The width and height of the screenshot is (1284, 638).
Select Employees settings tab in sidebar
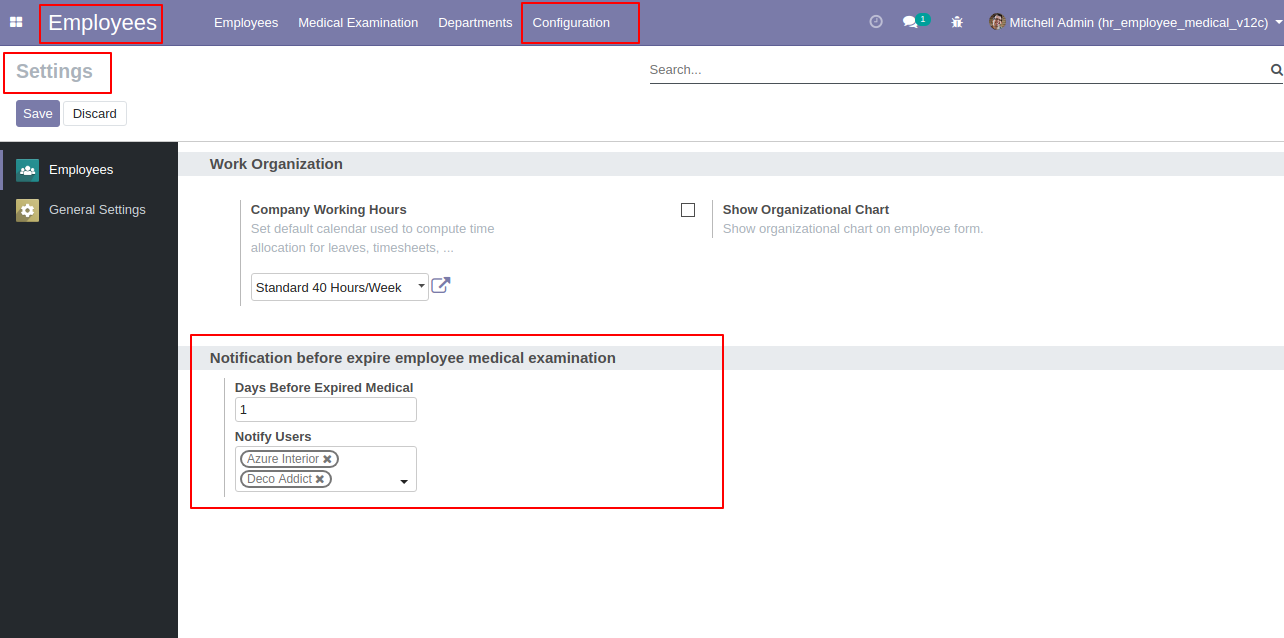(89, 170)
